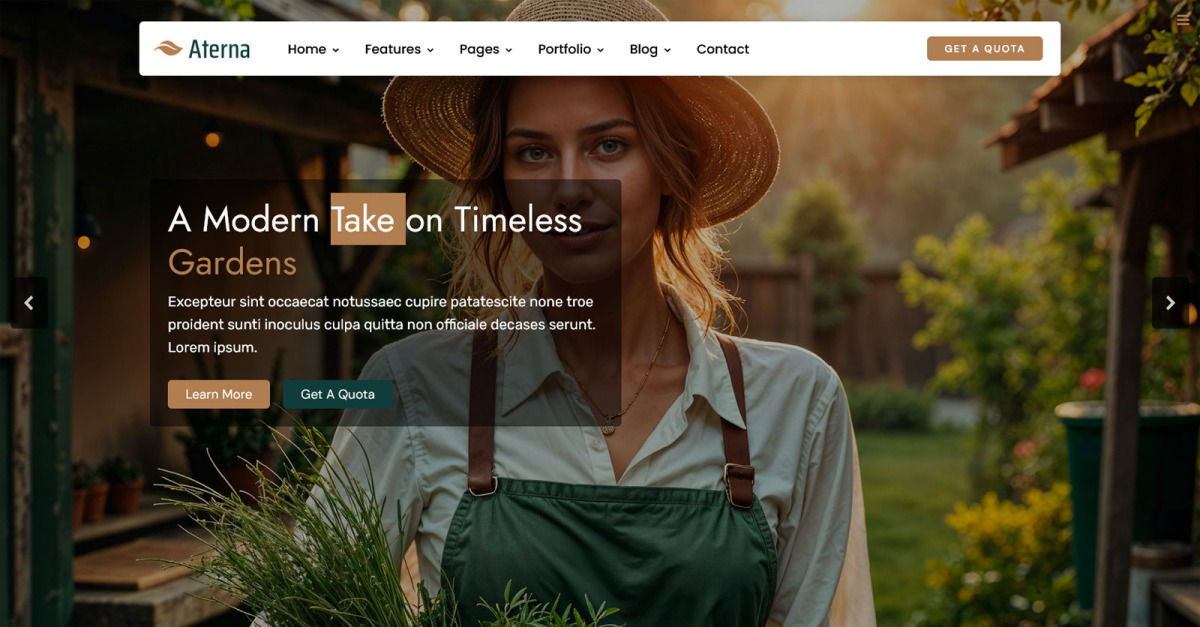
Task: Click the Gardens heading text
Action: point(232,262)
